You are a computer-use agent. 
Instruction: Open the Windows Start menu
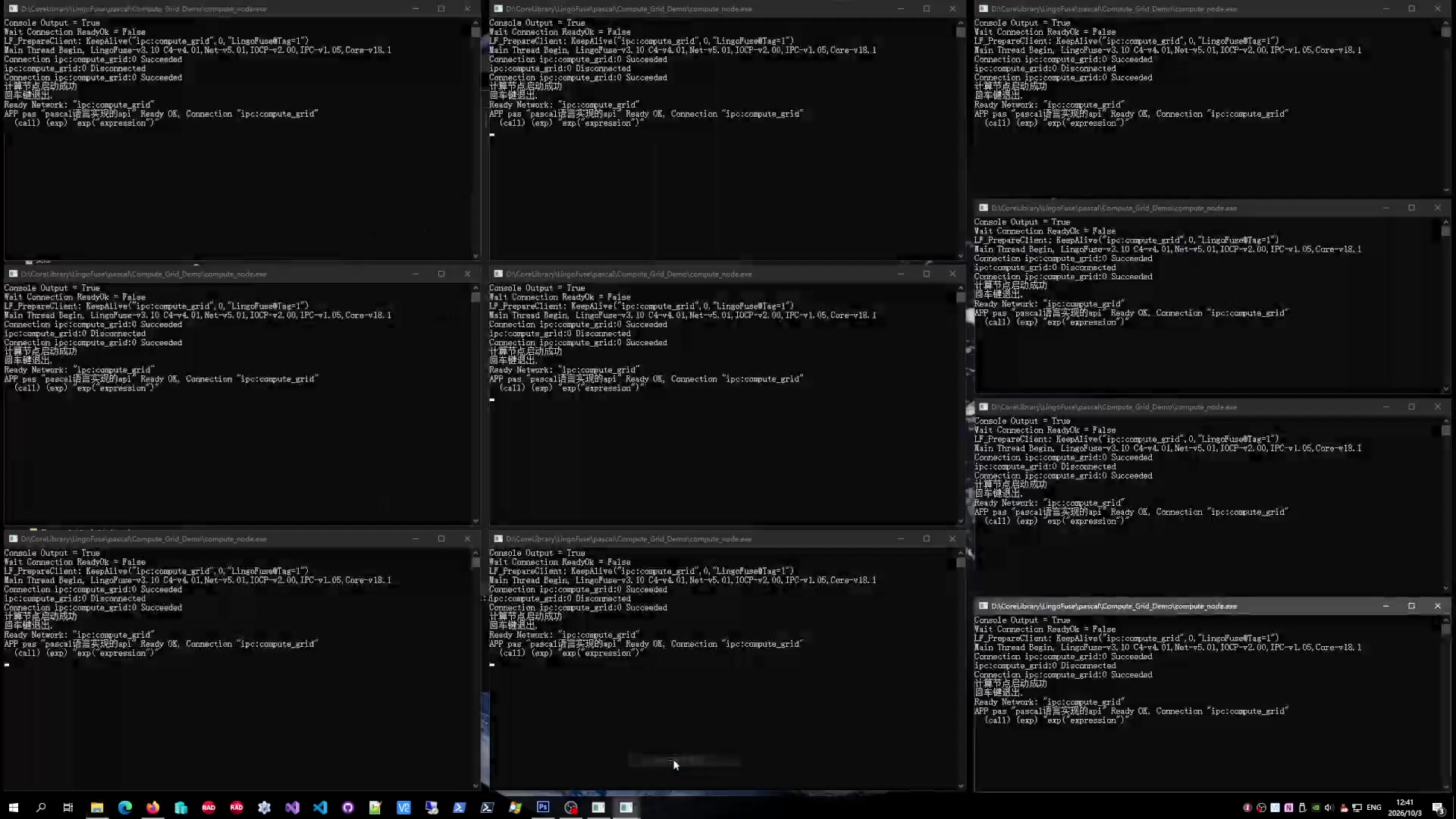pos(13,808)
